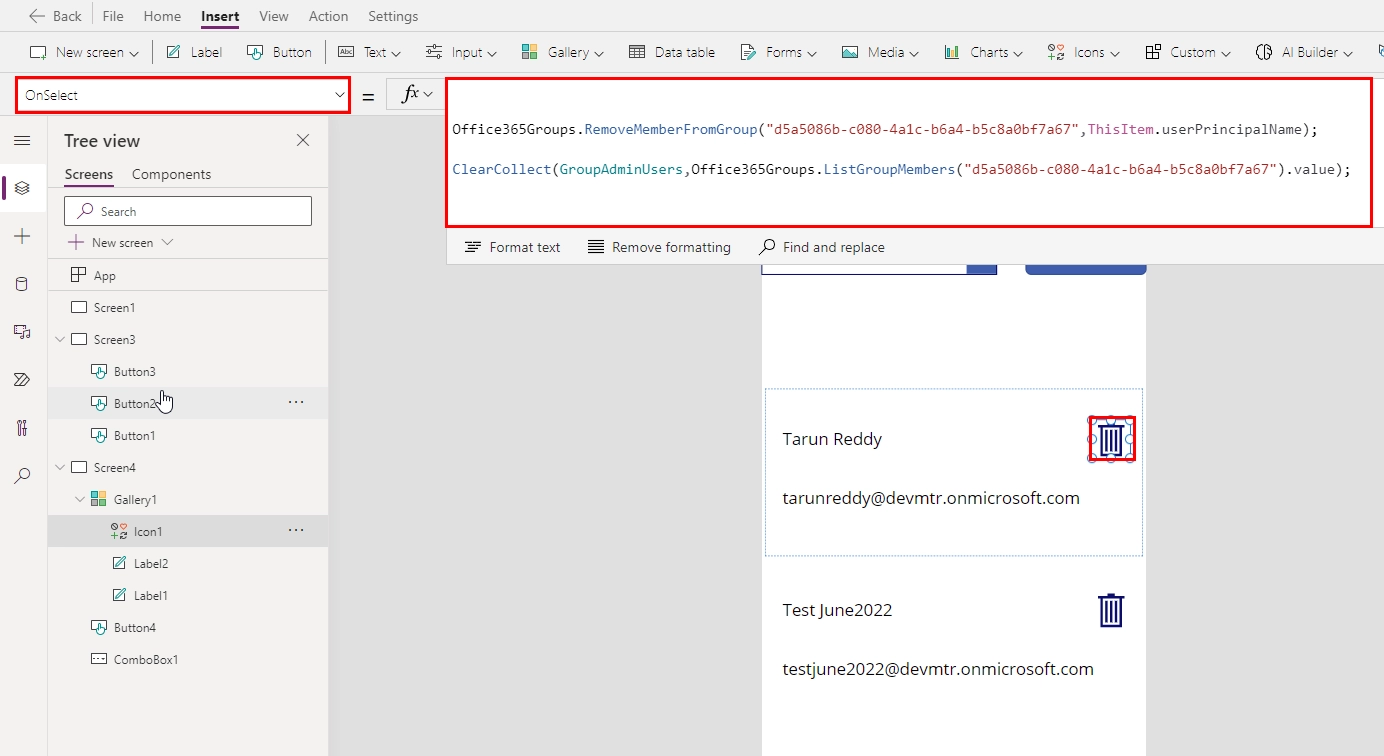Click Format text
The width and height of the screenshot is (1384, 756).
click(x=512, y=247)
